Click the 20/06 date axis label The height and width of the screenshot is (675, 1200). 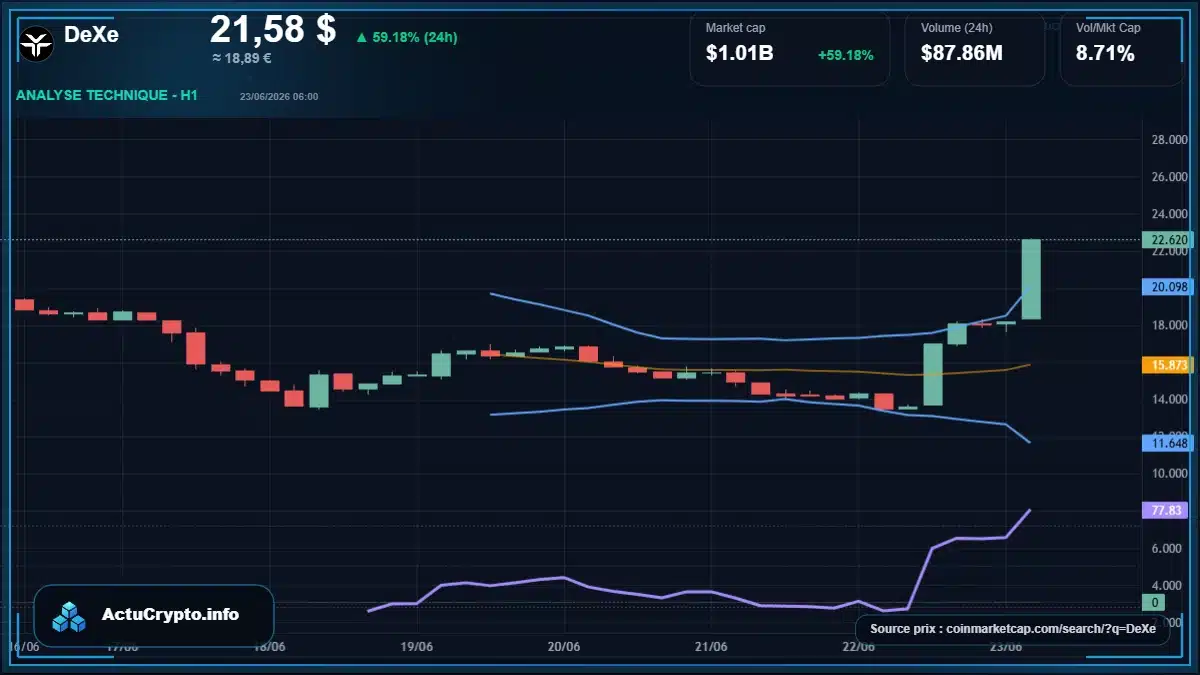coord(564,647)
